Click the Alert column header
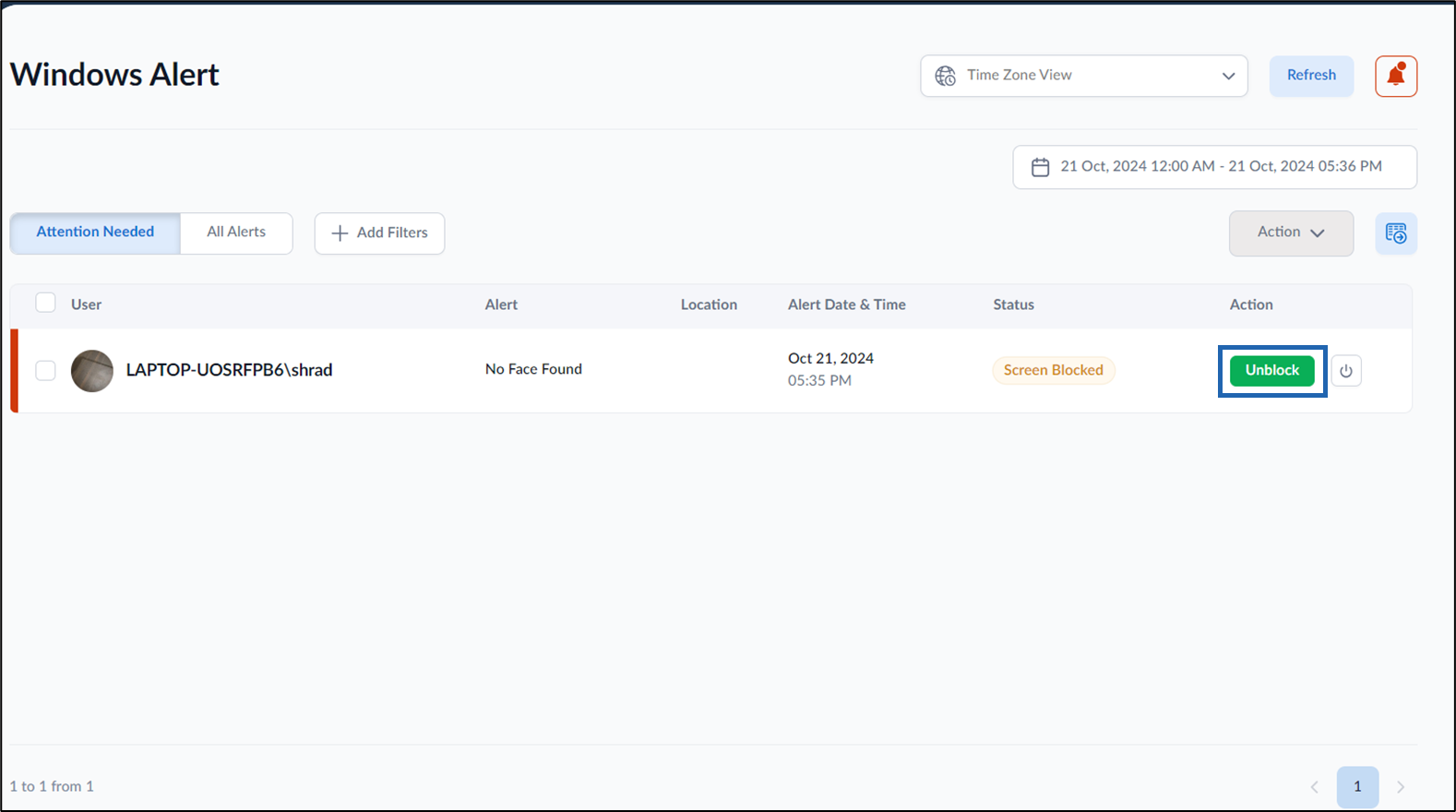This screenshot has height=812, width=1456. (501, 304)
